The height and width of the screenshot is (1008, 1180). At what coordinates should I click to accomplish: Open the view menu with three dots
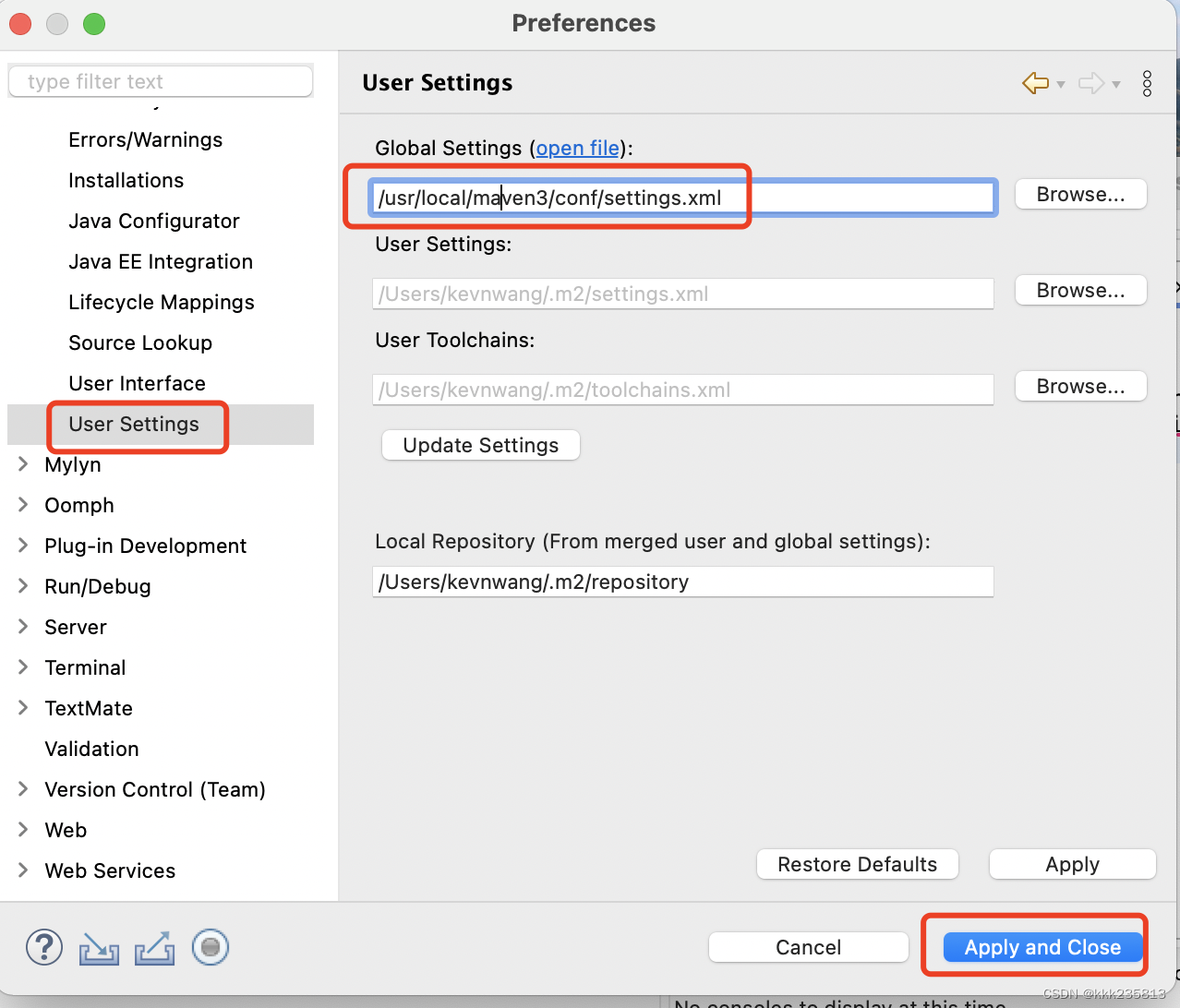click(x=1147, y=83)
